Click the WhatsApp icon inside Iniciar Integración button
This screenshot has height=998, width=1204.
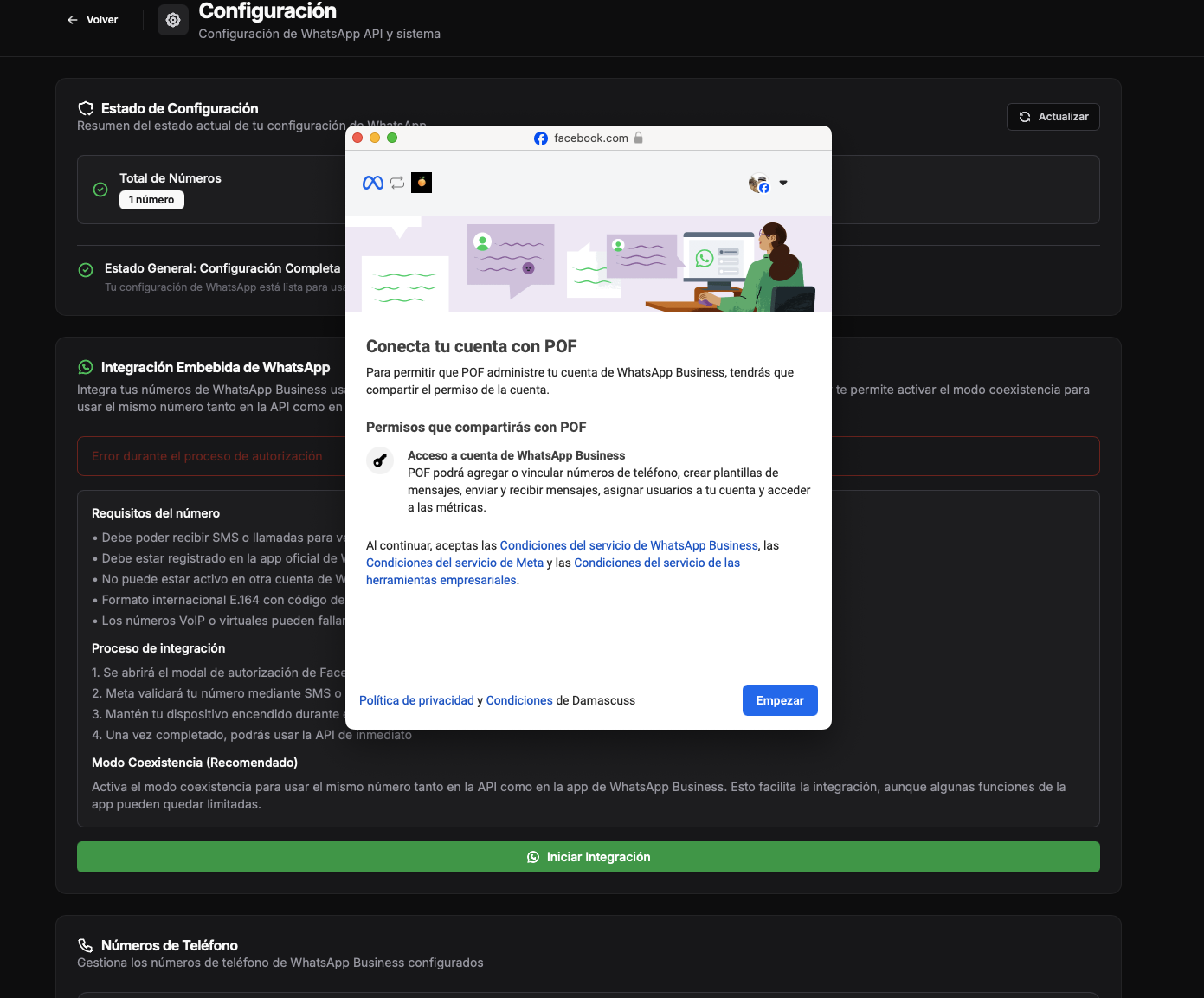point(533,857)
